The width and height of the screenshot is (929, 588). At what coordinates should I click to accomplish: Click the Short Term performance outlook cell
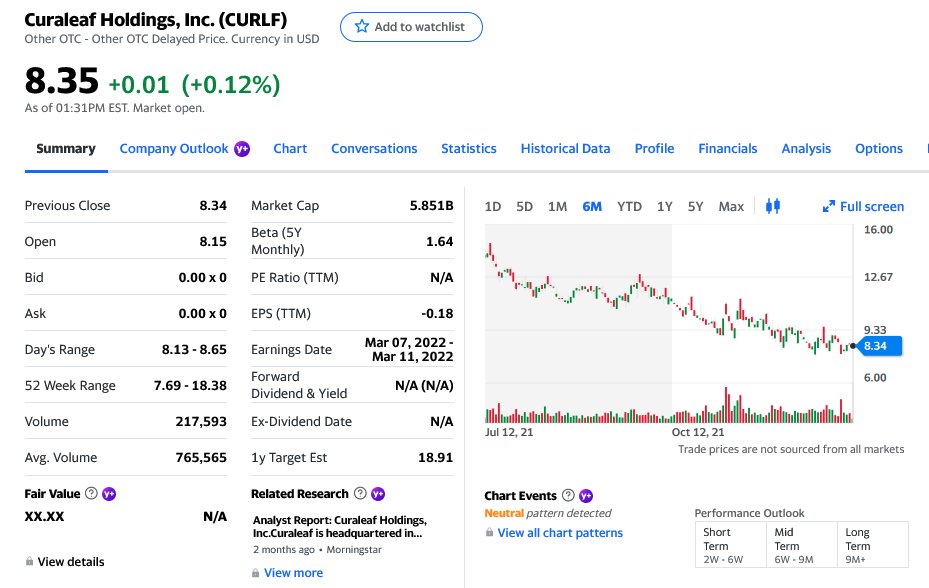click(x=731, y=545)
